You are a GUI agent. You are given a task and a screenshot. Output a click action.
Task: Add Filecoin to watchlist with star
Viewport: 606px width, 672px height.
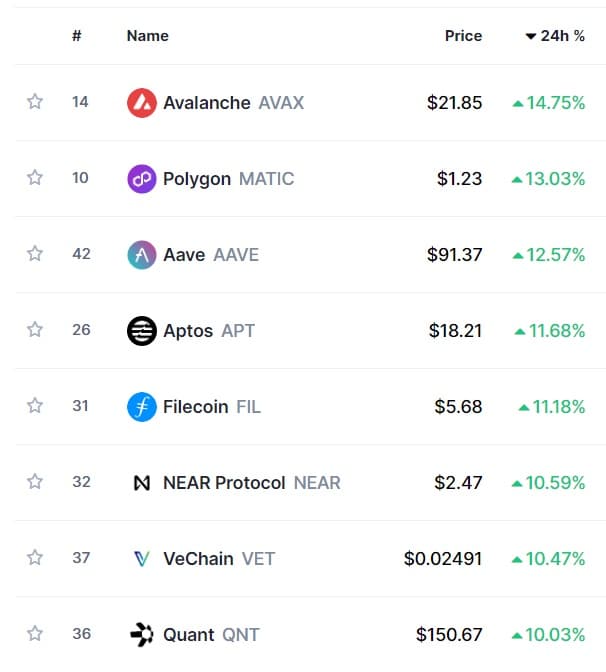coord(35,405)
